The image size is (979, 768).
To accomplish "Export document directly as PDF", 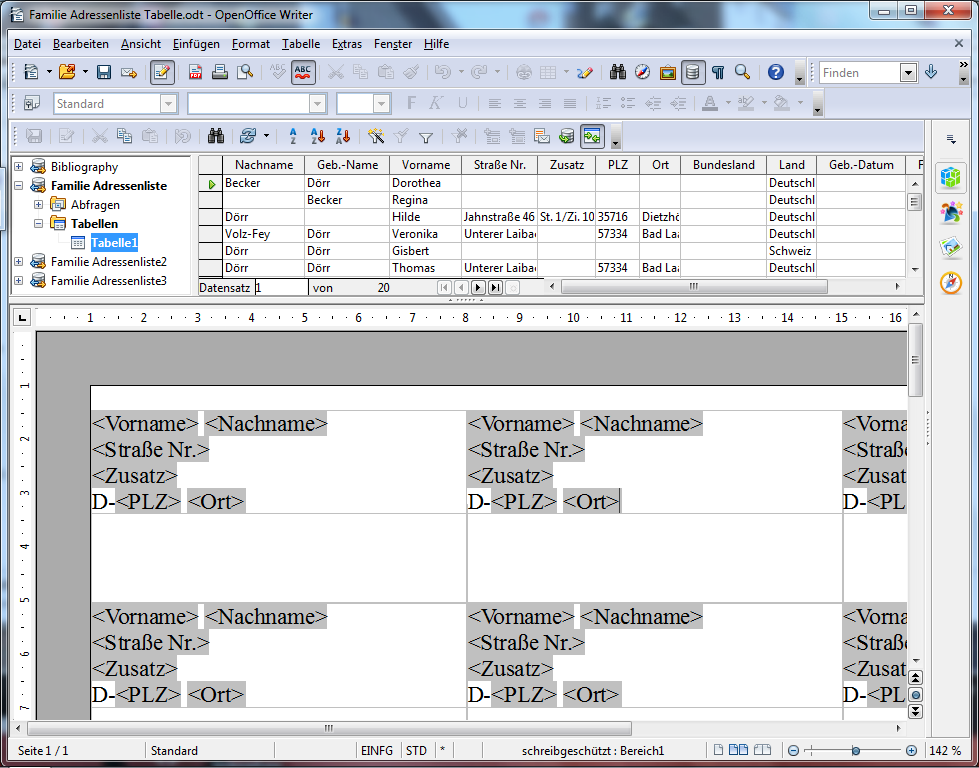I will 195,72.
